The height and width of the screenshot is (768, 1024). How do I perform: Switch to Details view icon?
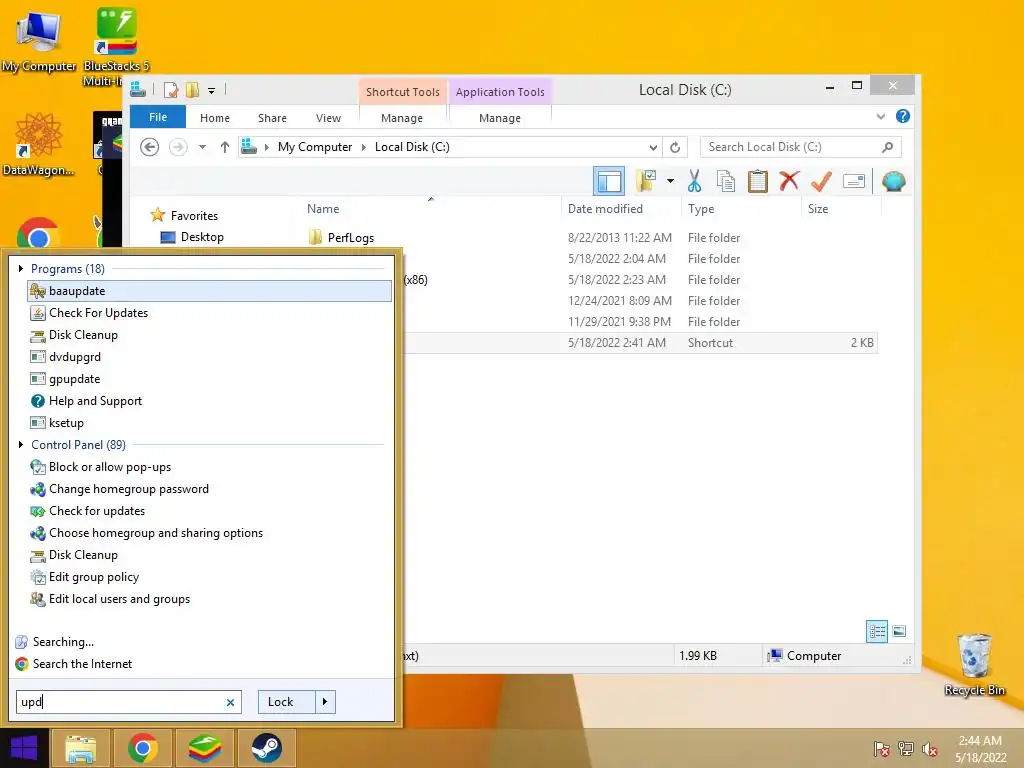pos(877,631)
